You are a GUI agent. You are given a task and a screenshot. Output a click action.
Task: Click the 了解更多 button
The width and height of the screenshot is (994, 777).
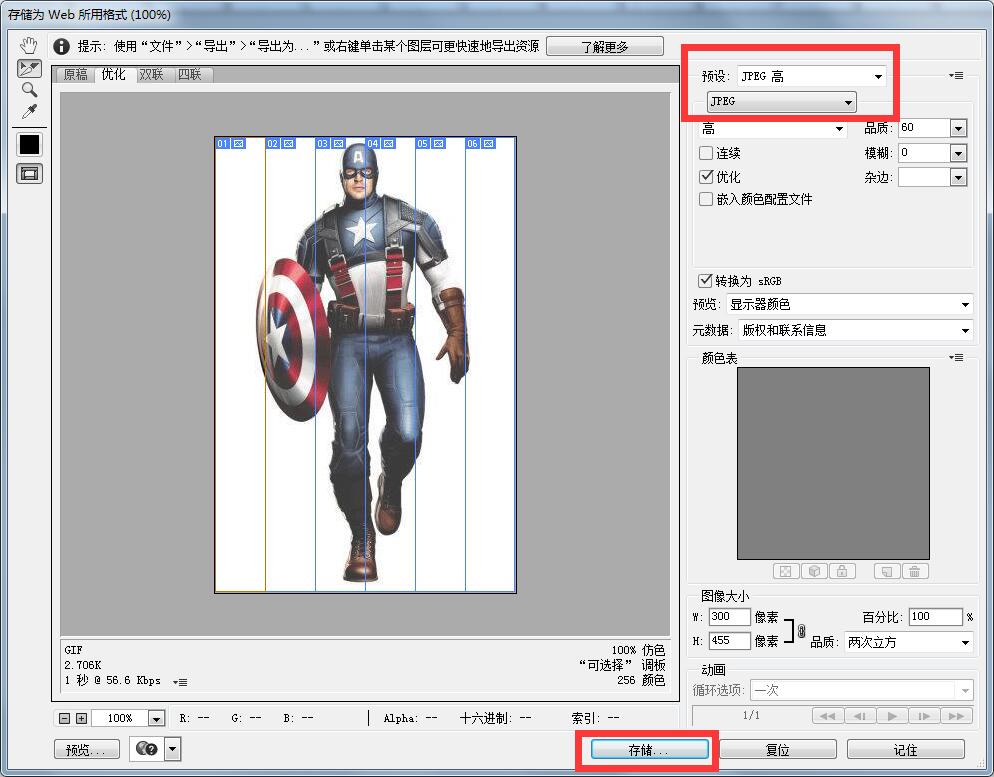pyautogui.click(x=605, y=47)
